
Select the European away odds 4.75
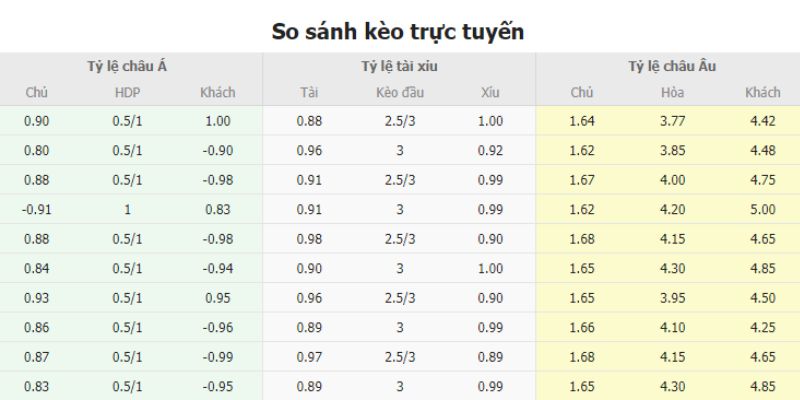762,181
